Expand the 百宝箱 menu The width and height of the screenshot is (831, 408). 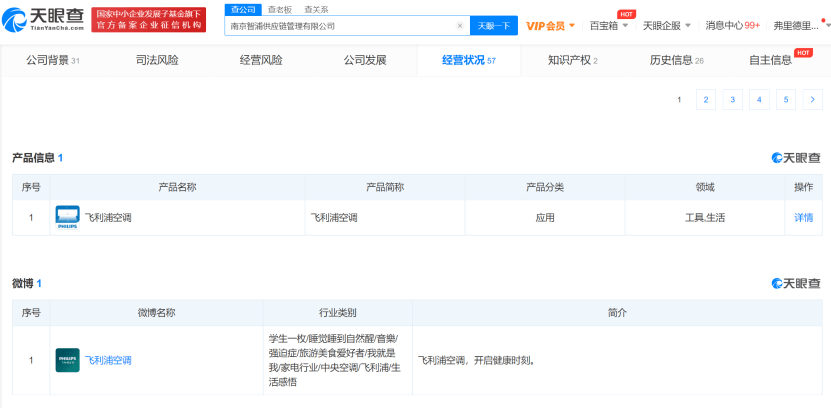(608, 25)
